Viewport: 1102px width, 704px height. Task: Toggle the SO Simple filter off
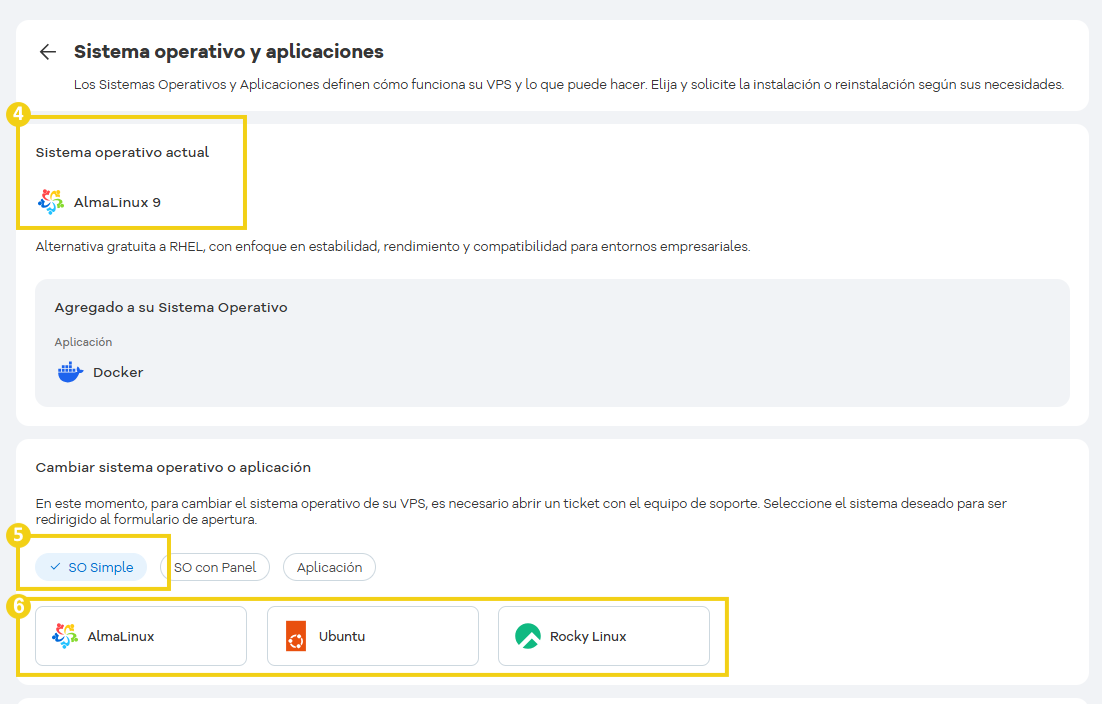point(90,567)
